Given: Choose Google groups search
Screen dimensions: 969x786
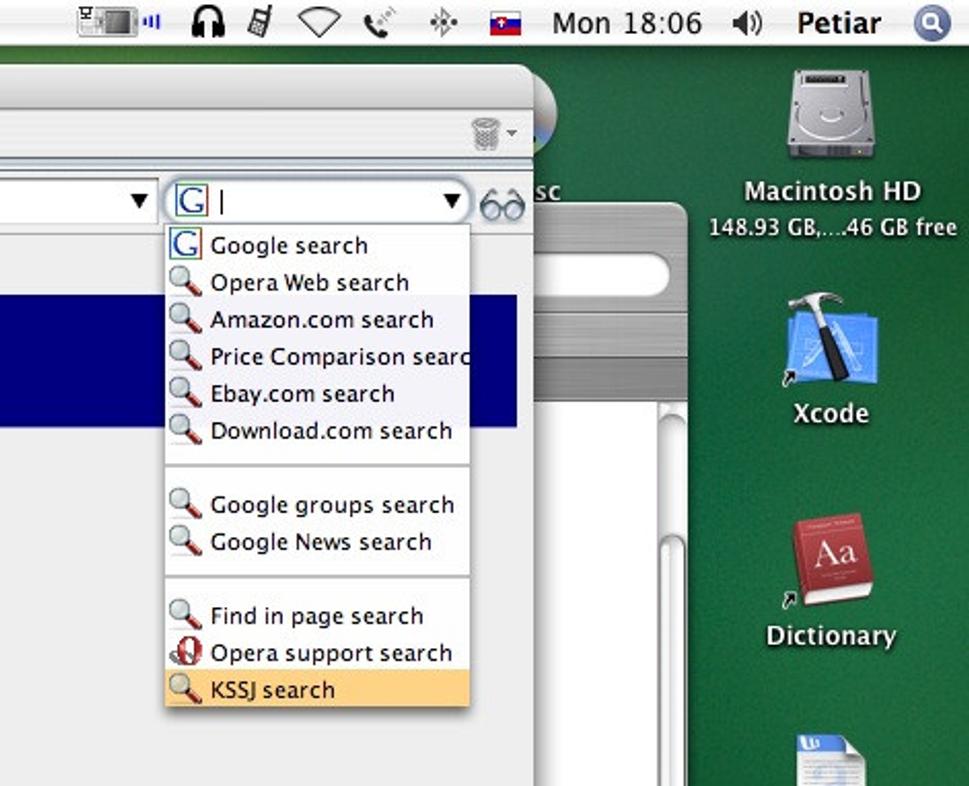Looking at the screenshot, I should 317,505.
